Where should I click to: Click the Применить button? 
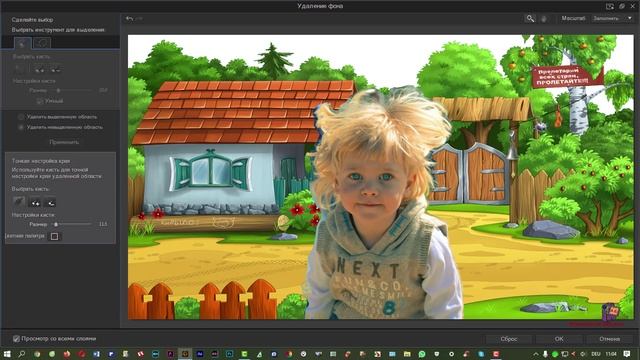pos(64,142)
